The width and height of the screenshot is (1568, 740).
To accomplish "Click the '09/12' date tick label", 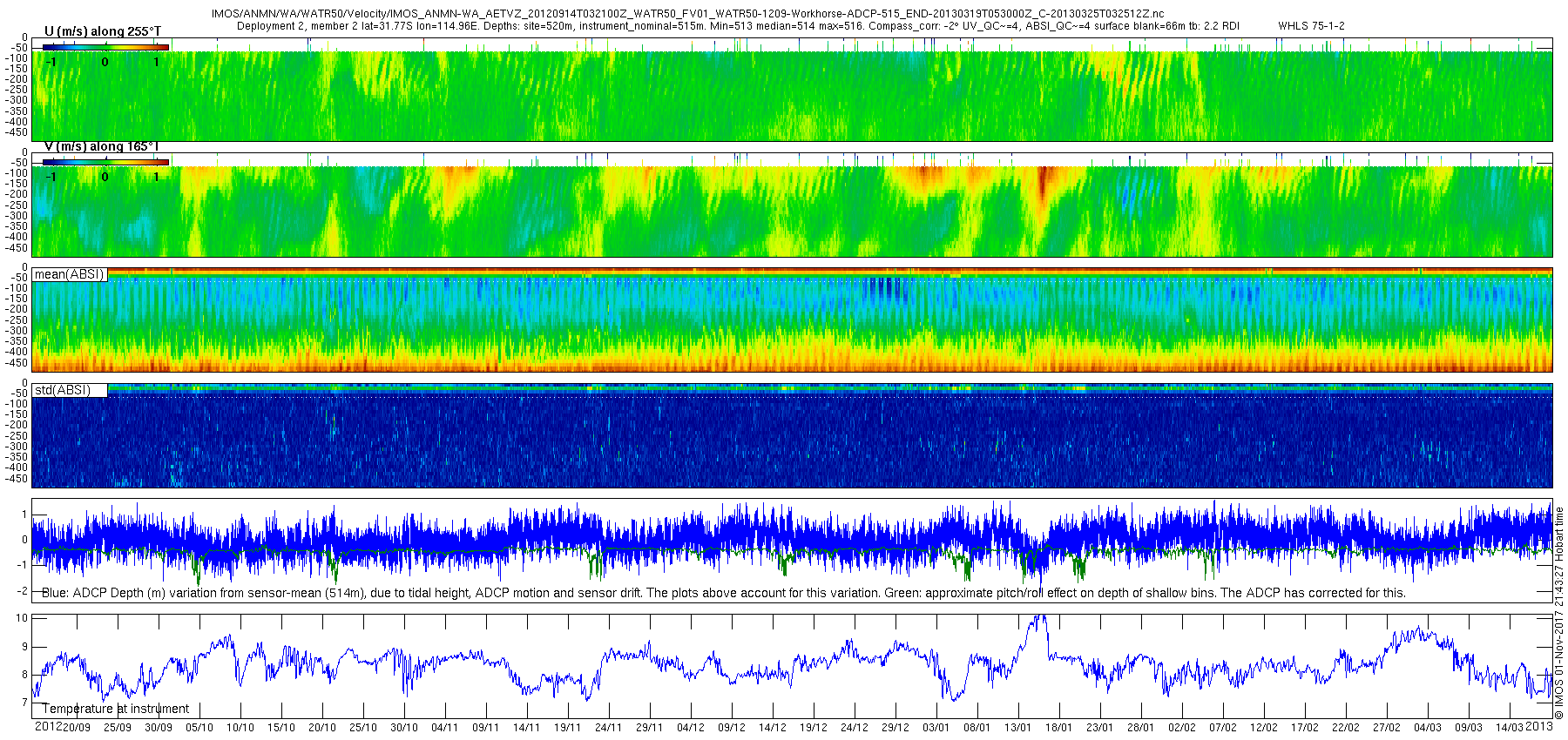I will (x=732, y=728).
